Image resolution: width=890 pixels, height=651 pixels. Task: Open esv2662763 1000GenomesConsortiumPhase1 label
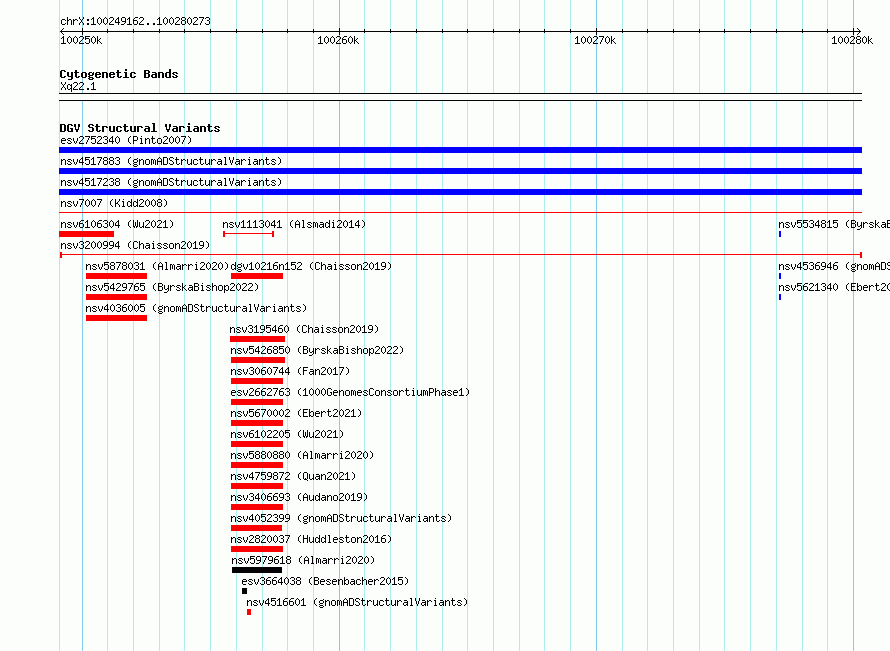[x=350, y=392]
